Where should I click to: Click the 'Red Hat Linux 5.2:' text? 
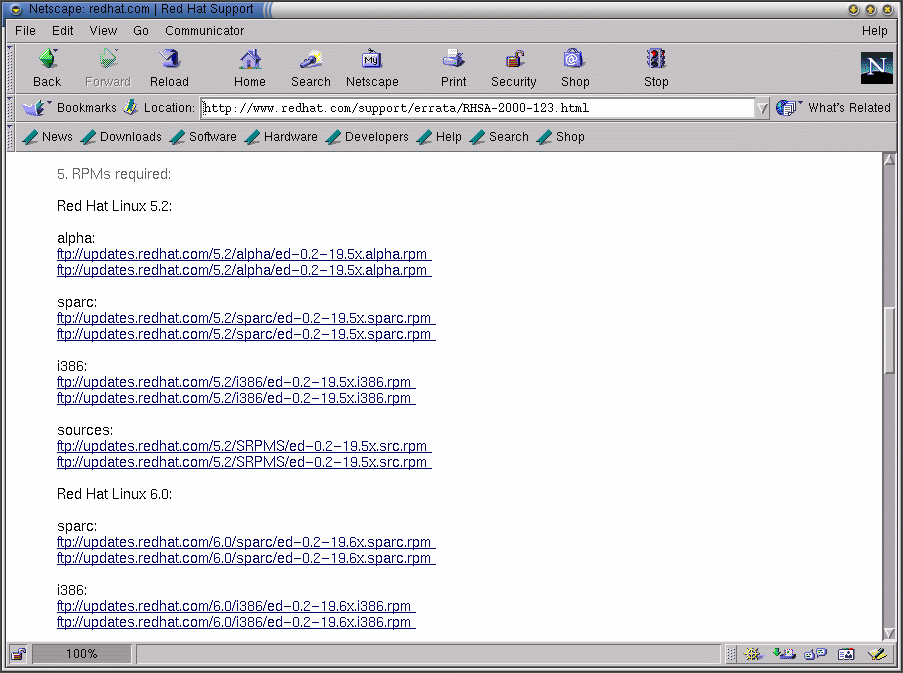coord(115,206)
